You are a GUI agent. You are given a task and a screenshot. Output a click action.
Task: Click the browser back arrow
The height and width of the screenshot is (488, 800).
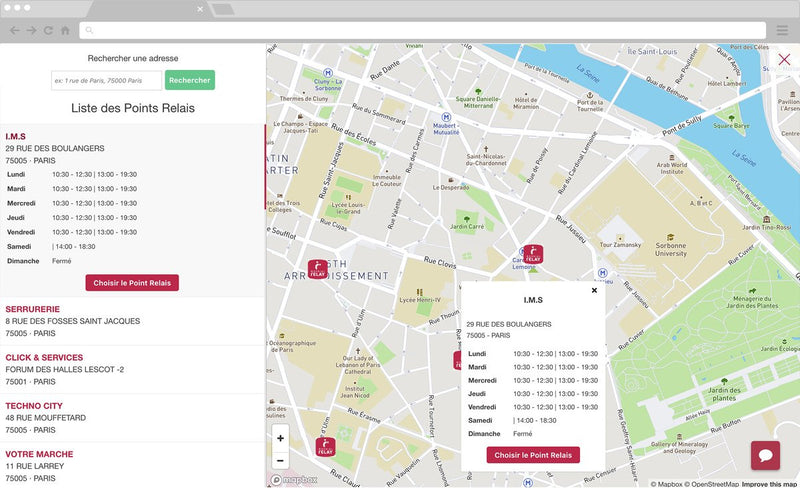point(14,30)
